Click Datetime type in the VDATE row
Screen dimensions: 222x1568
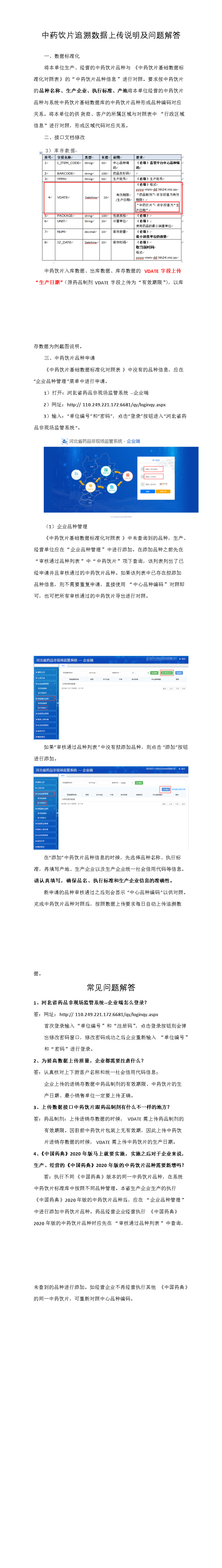click(91, 197)
